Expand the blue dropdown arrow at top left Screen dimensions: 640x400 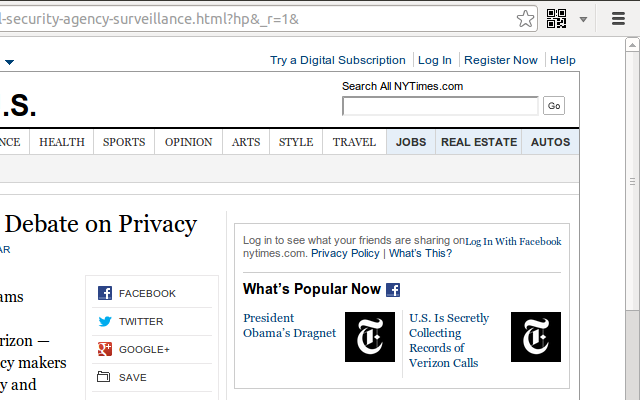9,62
